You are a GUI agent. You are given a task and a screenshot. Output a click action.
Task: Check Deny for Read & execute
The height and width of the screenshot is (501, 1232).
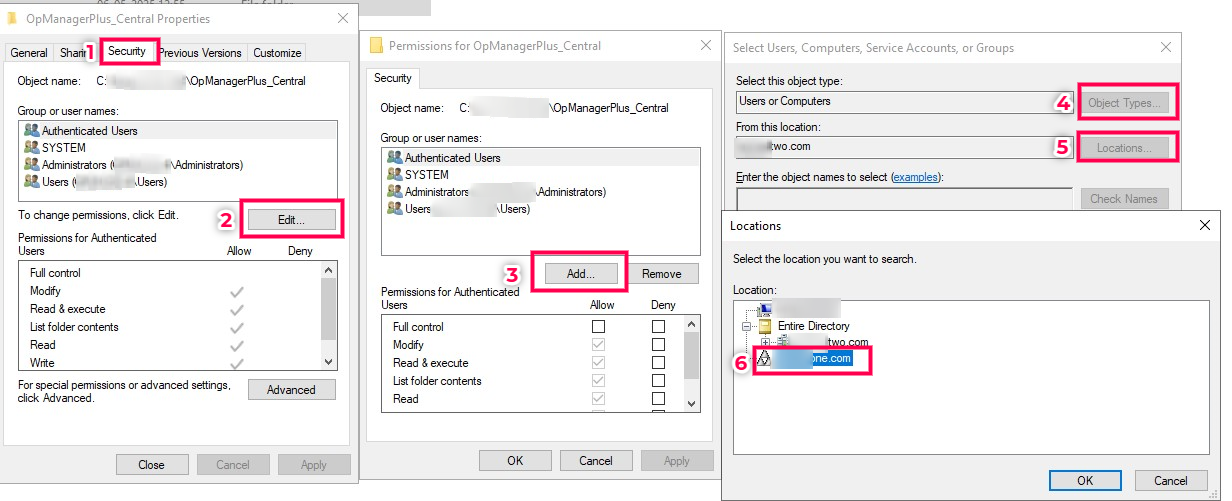click(x=659, y=363)
